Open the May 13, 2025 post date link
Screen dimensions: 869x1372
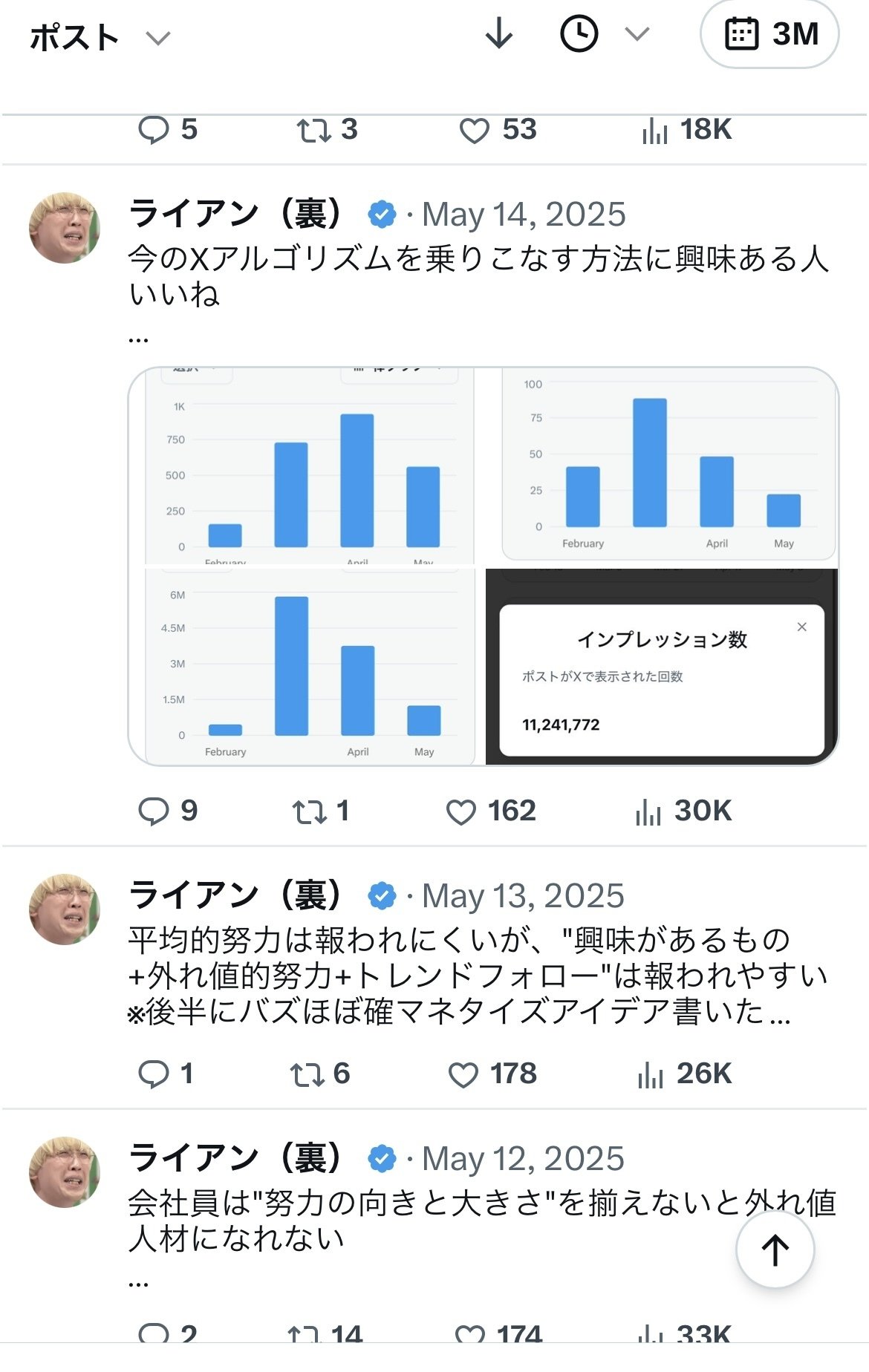[523, 896]
